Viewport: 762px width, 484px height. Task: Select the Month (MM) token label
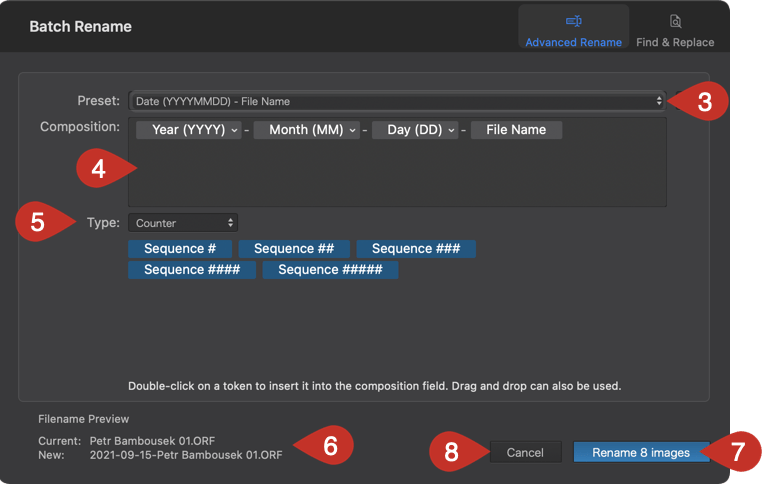[306, 130]
